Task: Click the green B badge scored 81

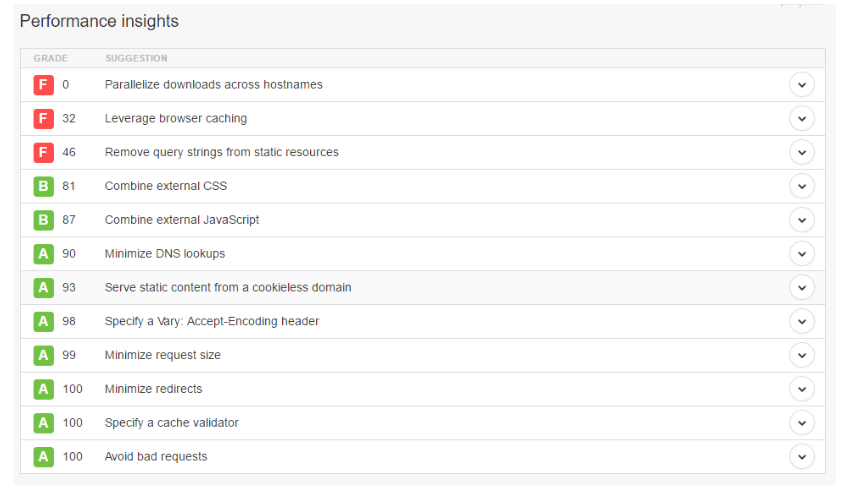Action: [43, 186]
